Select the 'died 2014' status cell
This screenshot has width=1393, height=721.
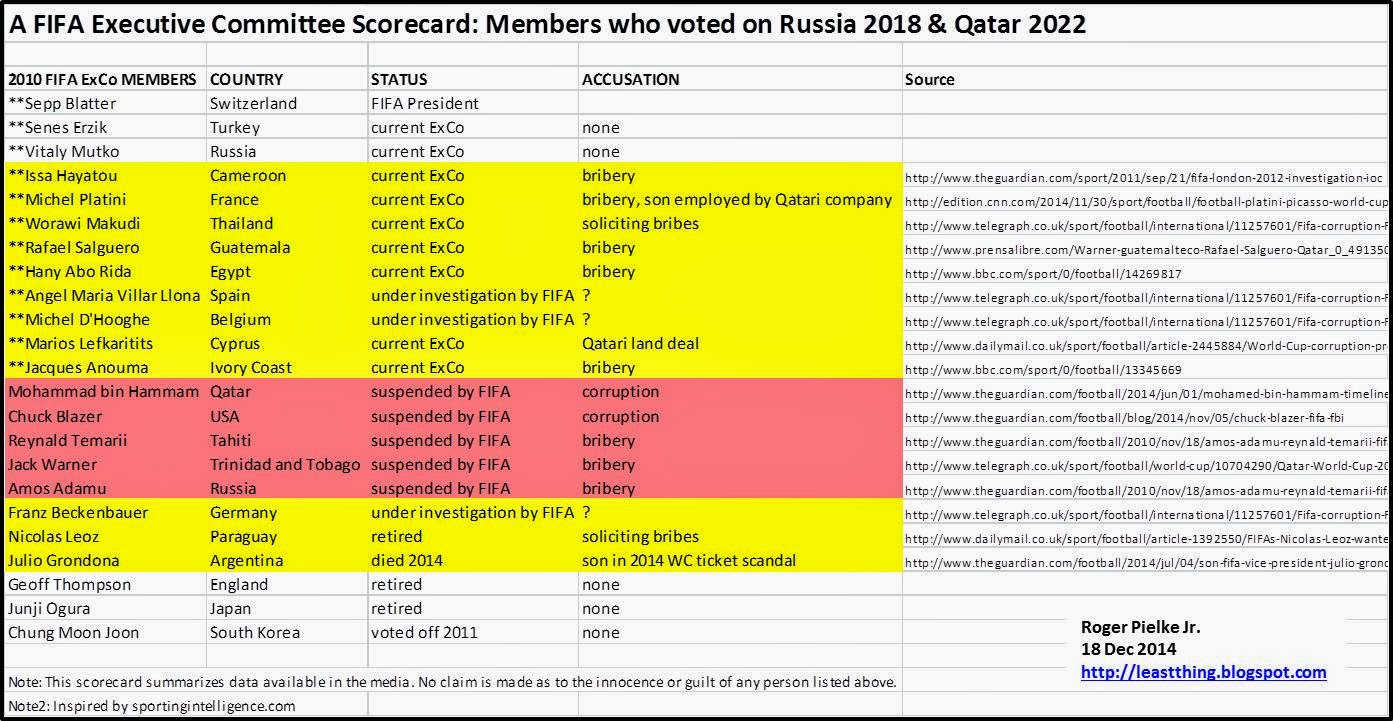[x=472, y=560]
